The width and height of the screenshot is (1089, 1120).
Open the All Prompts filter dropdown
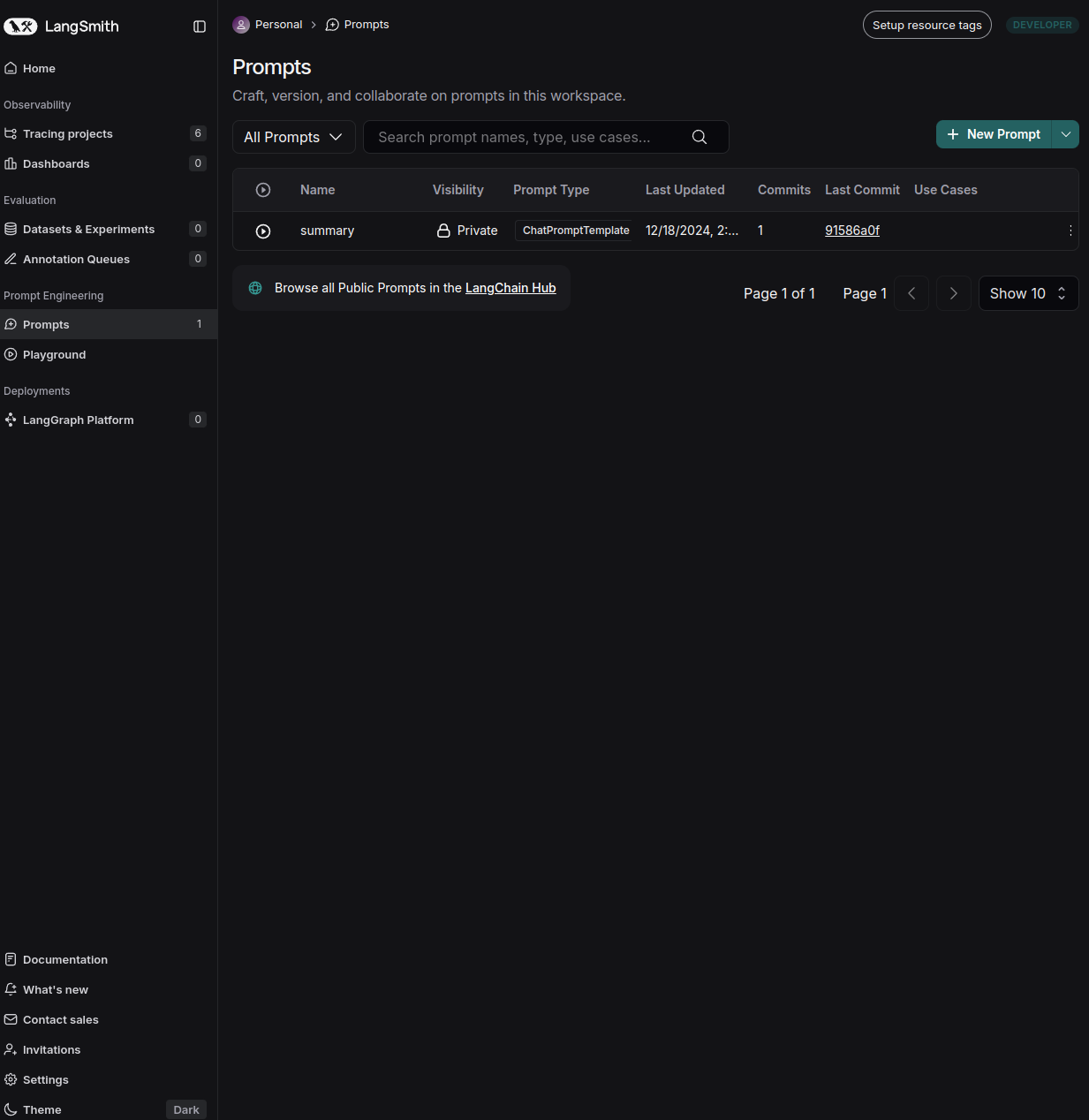tap(294, 137)
